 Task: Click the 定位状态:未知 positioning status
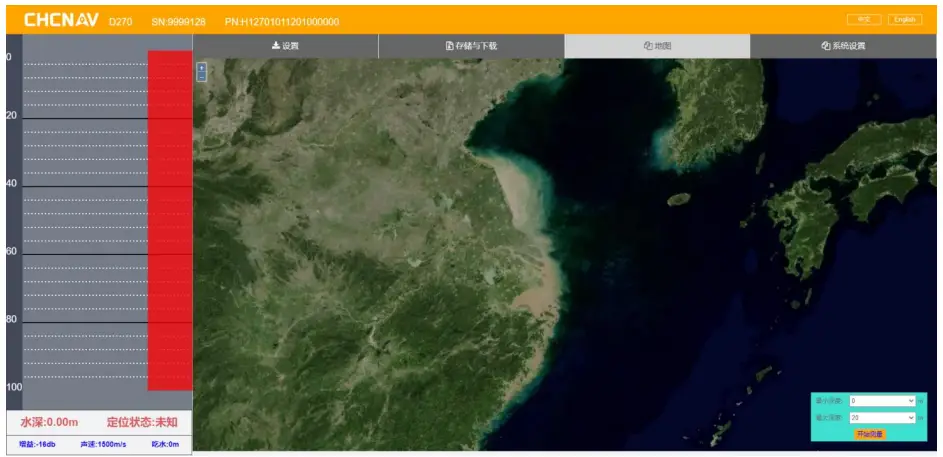142,422
